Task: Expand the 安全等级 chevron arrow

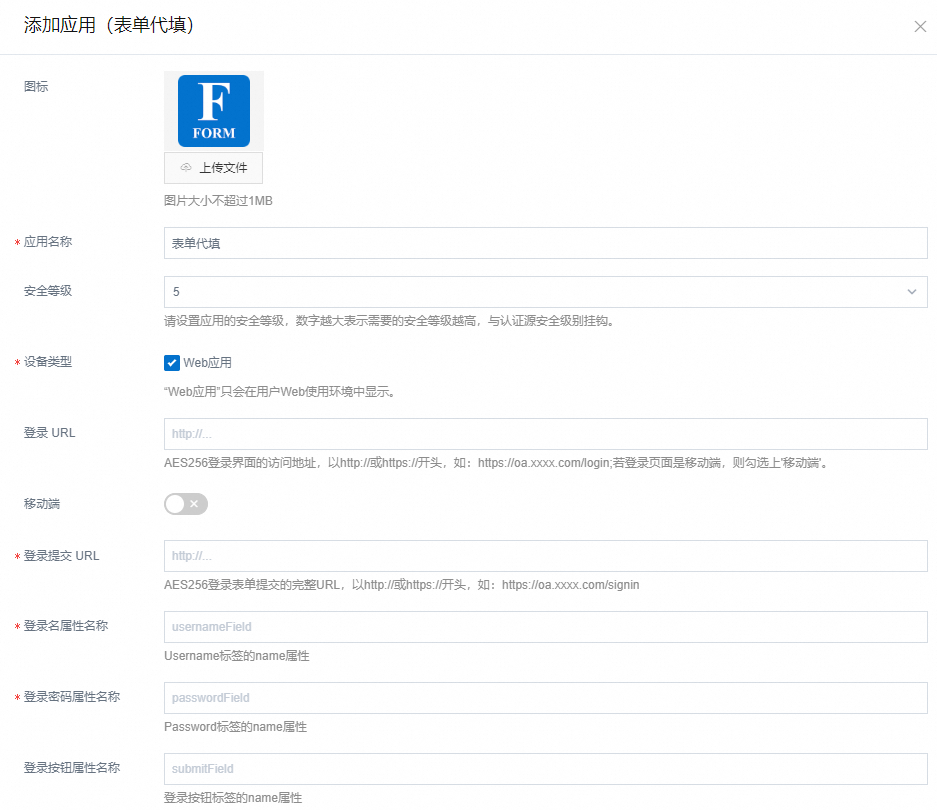Action: 911,292
